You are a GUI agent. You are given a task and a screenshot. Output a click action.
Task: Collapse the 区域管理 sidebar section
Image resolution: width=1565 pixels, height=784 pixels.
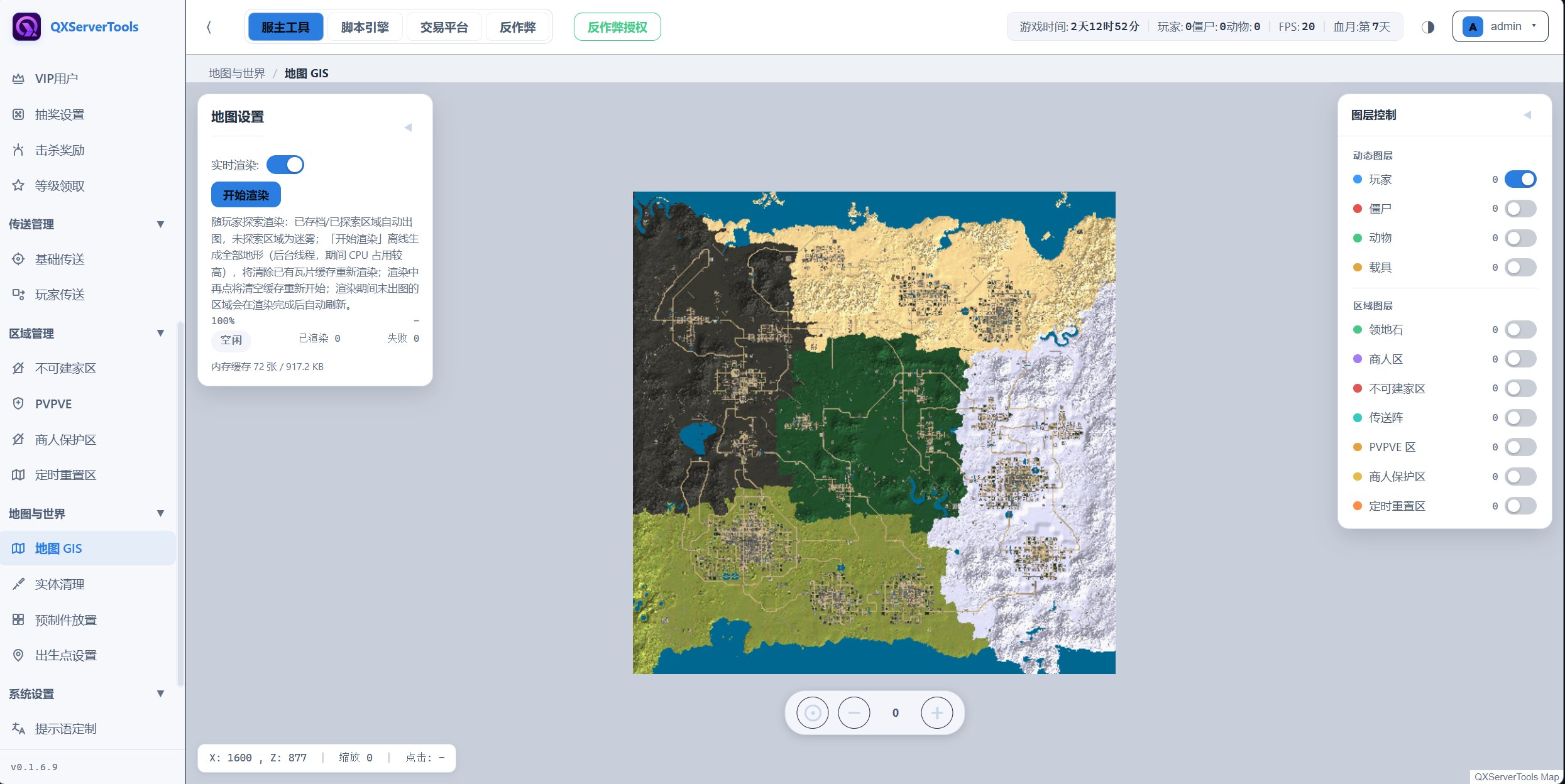pyautogui.click(x=160, y=333)
